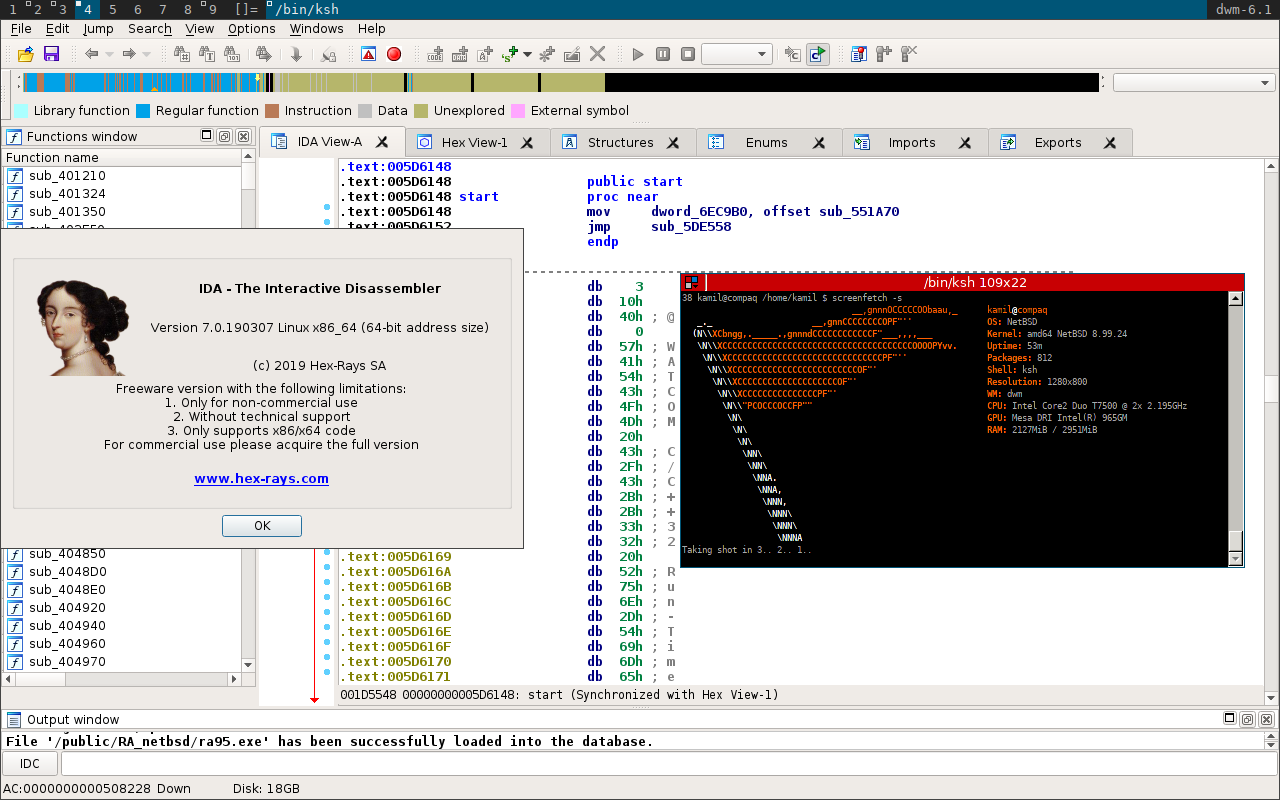Open the Help menu
1280x800 pixels.
372,29
